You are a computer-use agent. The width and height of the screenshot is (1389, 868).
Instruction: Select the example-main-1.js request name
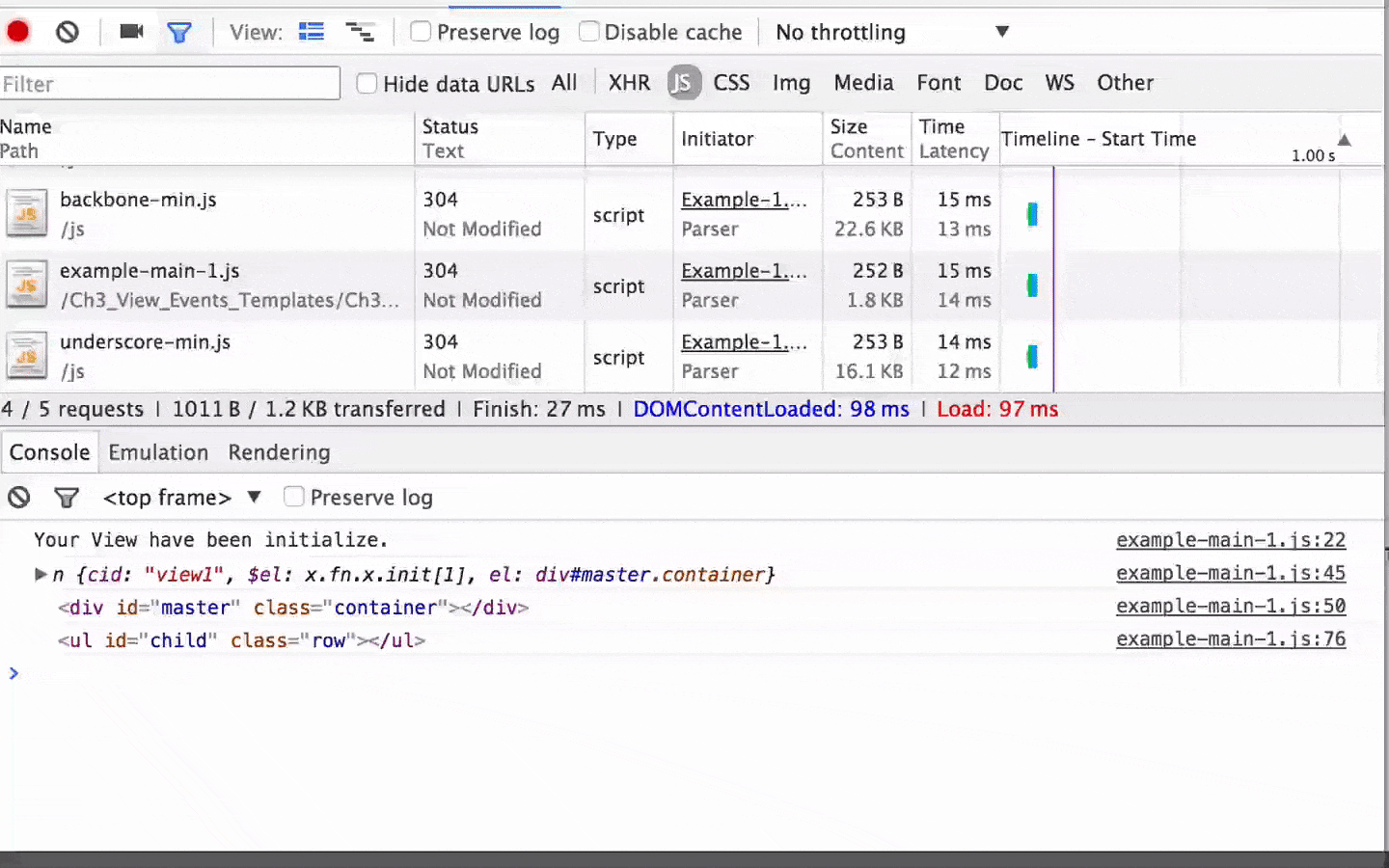(x=150, y=271)
